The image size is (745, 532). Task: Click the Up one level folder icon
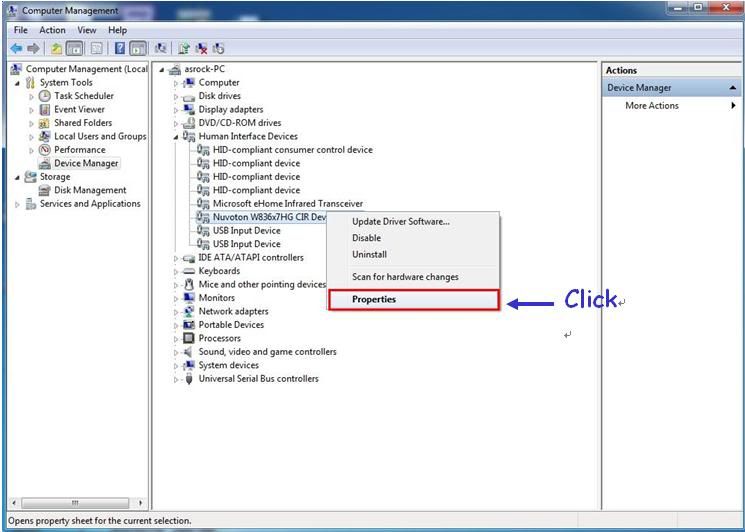[57, 48]
